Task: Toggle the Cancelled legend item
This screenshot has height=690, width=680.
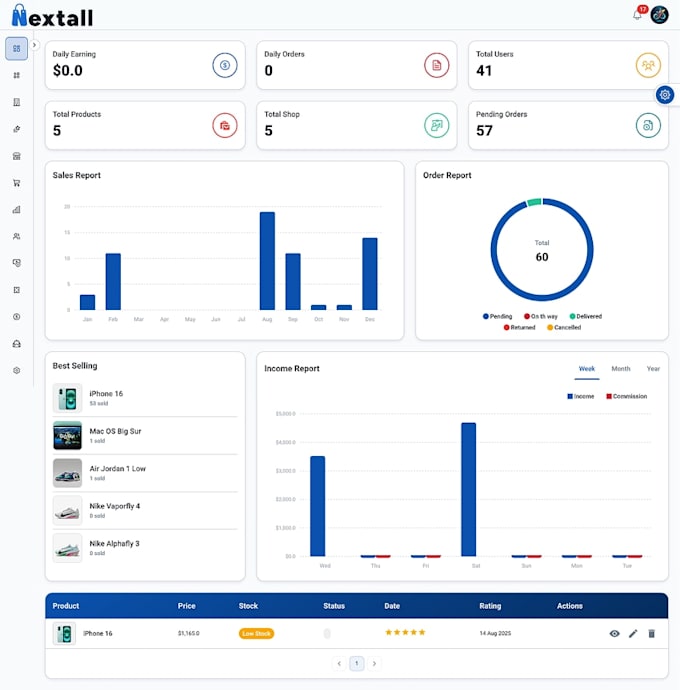Action: [564, 327]
